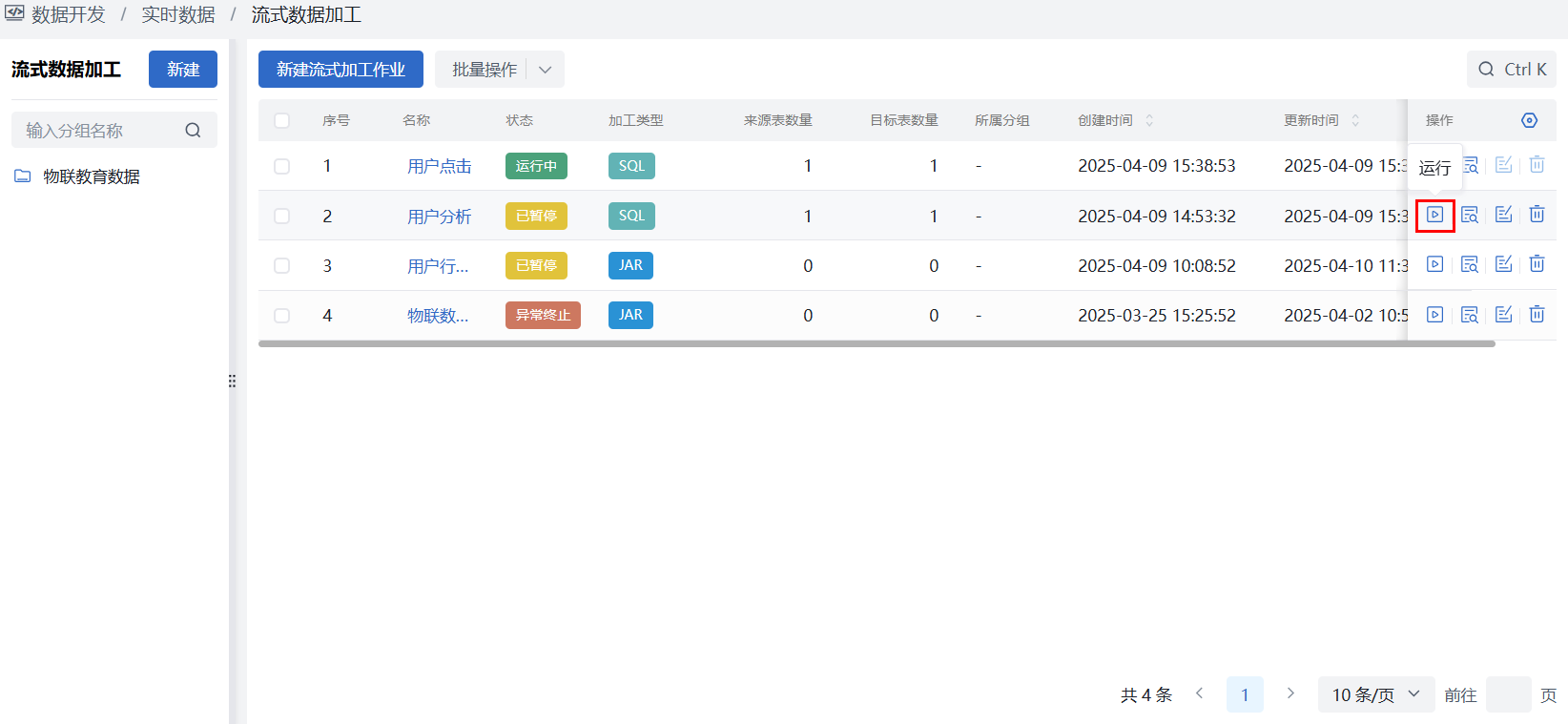Click SQL type tag in 用户点击 row
This screenshot has height=724, width=1568.
coord(631,166)
